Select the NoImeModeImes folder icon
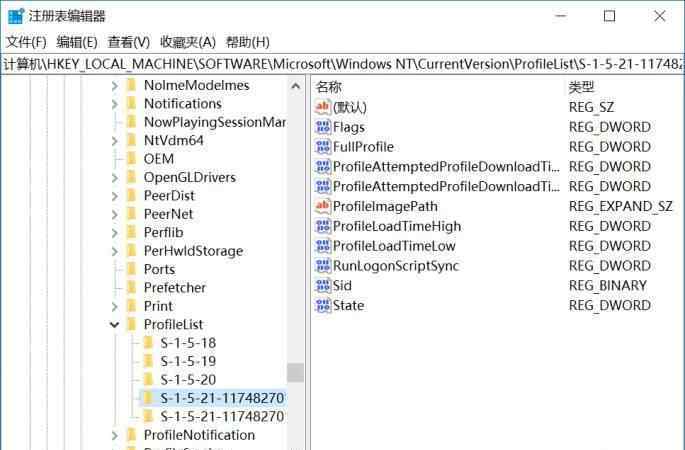The image size is (685, 450). (x=131, y=85)
